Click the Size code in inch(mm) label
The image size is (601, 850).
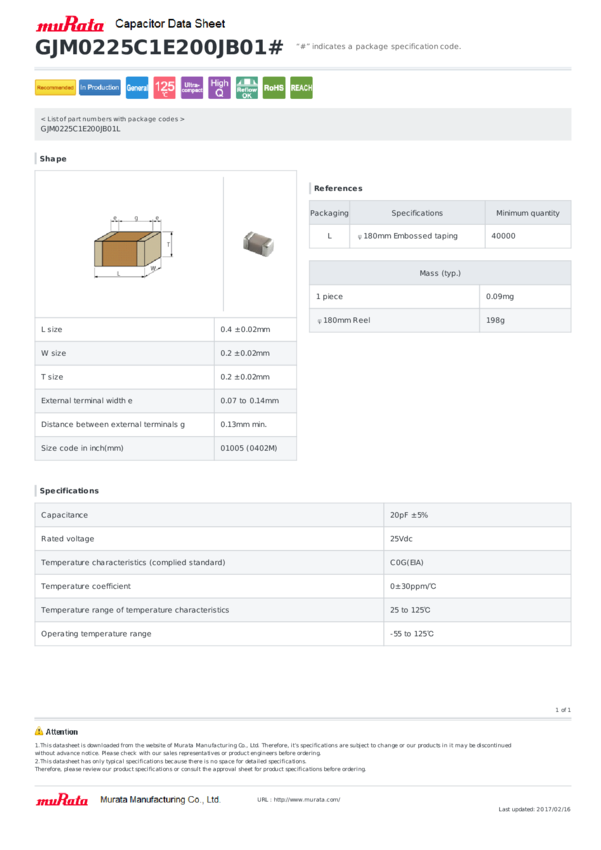(82, 448)
